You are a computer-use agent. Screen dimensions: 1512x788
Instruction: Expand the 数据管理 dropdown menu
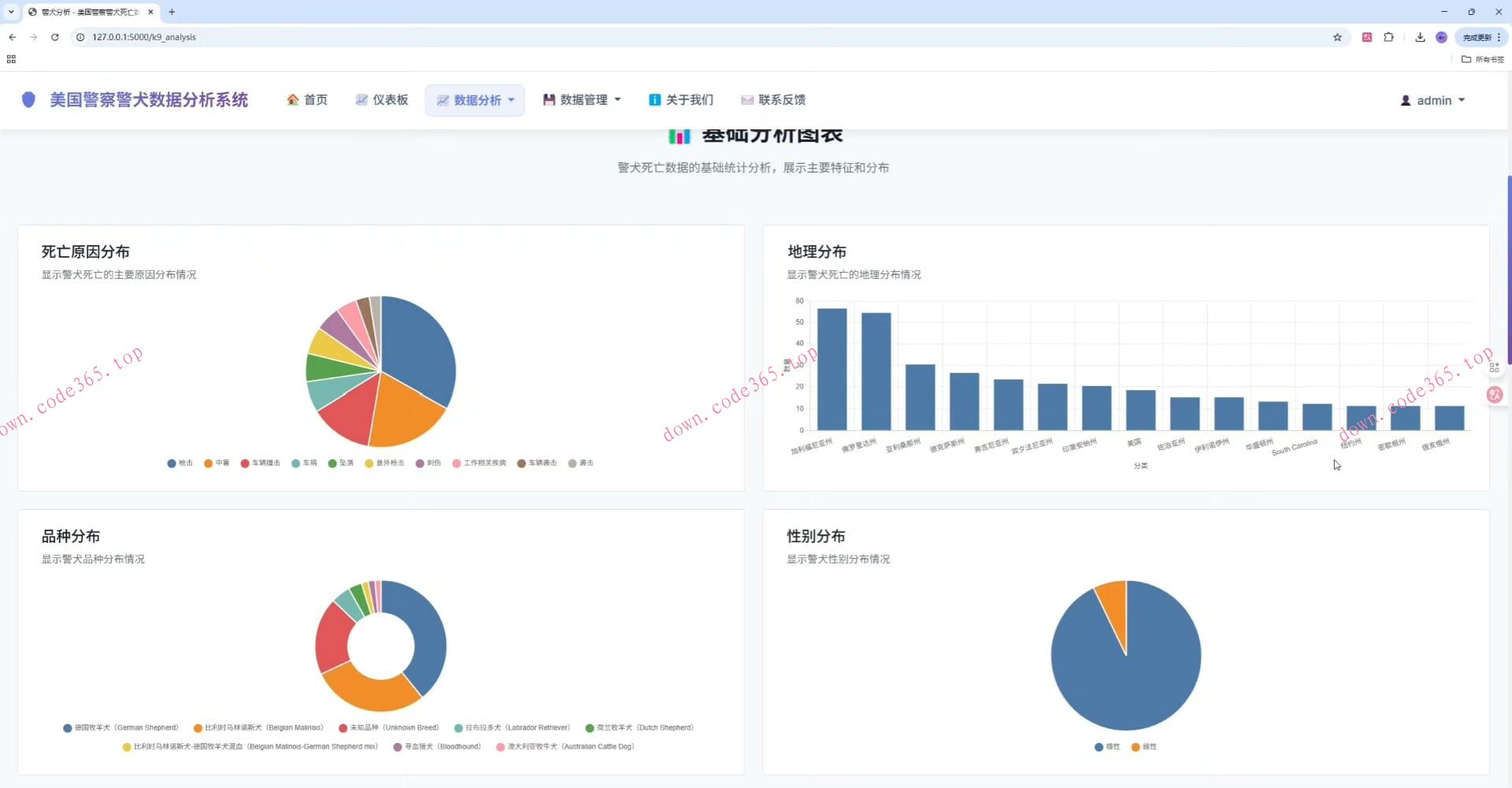[x=582, y=100]
